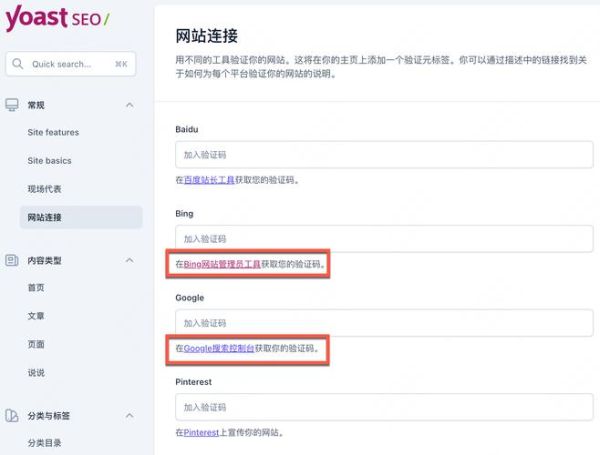Collapse the 内容类型 section chevron
This screenshot has width=600, height=455.
click(129, 260)
